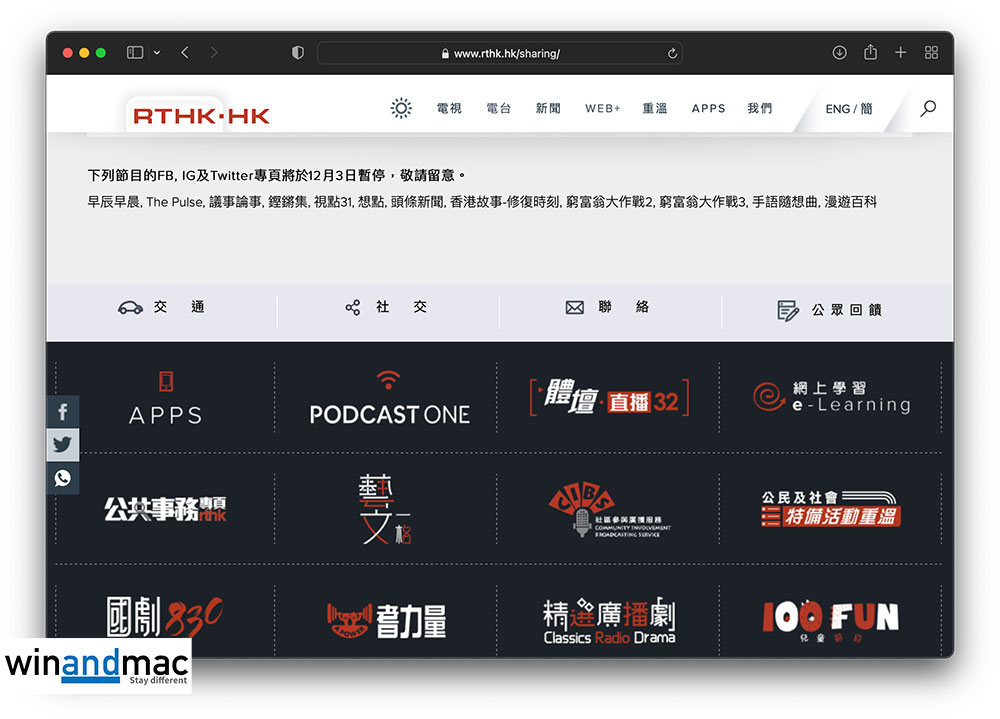The image size is (1000, 719).
Task: Select the WEB+ menu item
Action: pos(602,108)
